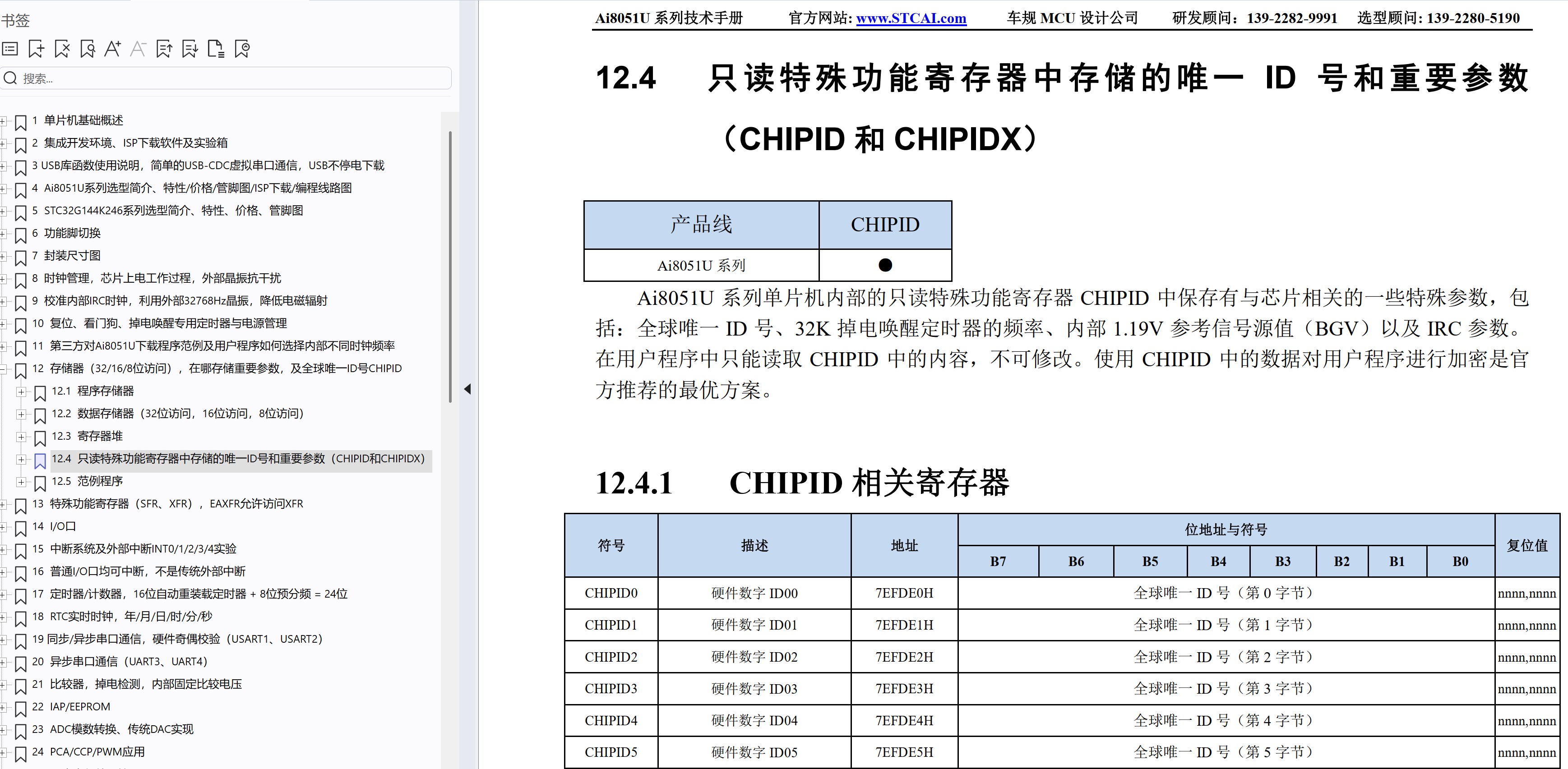
Task: Go to bookmark 9 校准内部IRC时钟
Action: tap(180, 300)
